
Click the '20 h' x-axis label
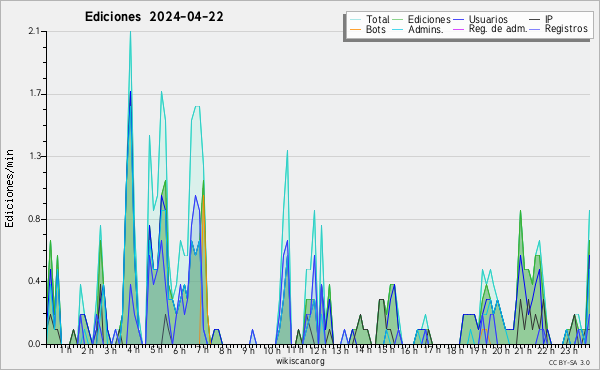click(501, 350)
